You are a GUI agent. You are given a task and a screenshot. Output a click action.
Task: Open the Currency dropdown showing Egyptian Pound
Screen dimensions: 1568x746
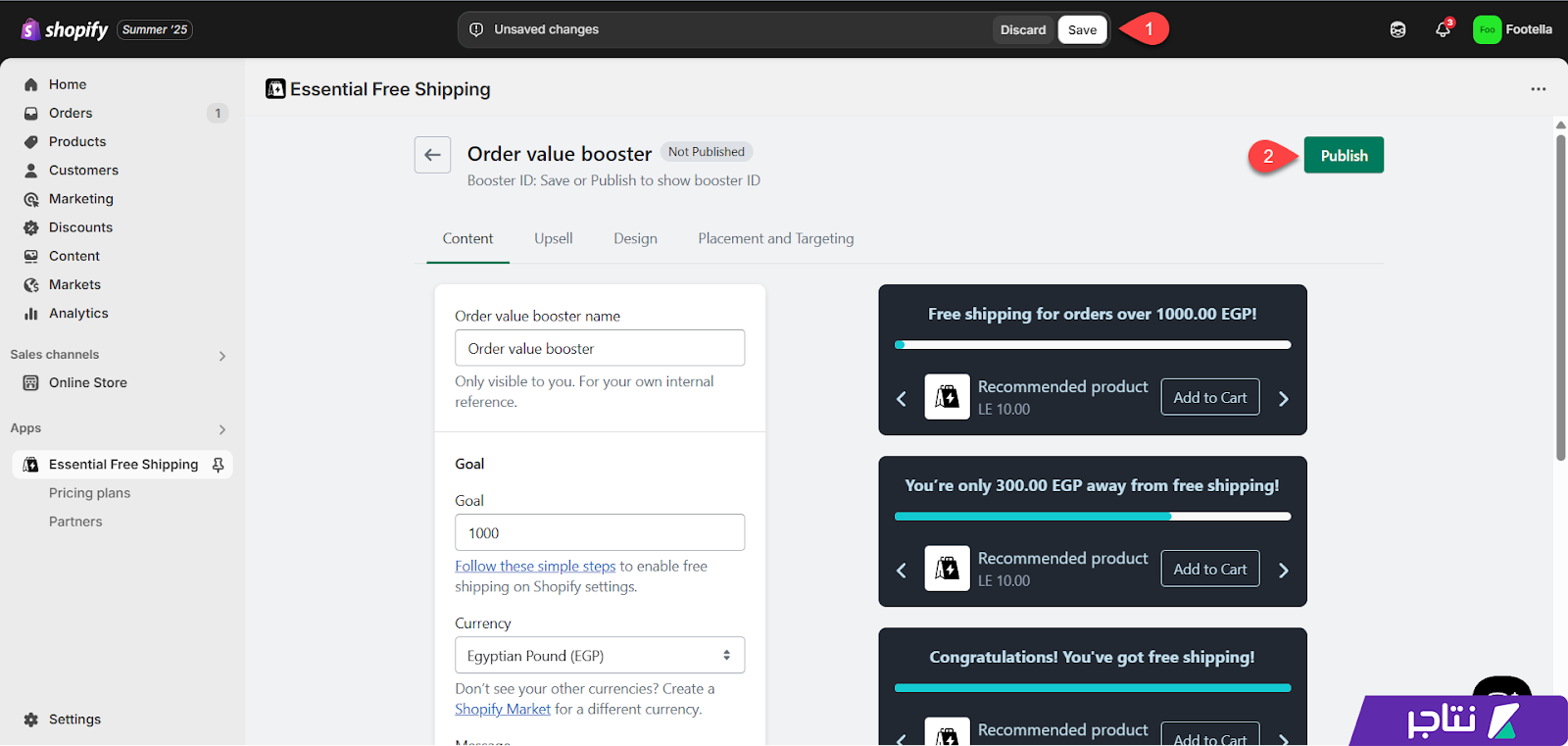(x=600, y=655)
